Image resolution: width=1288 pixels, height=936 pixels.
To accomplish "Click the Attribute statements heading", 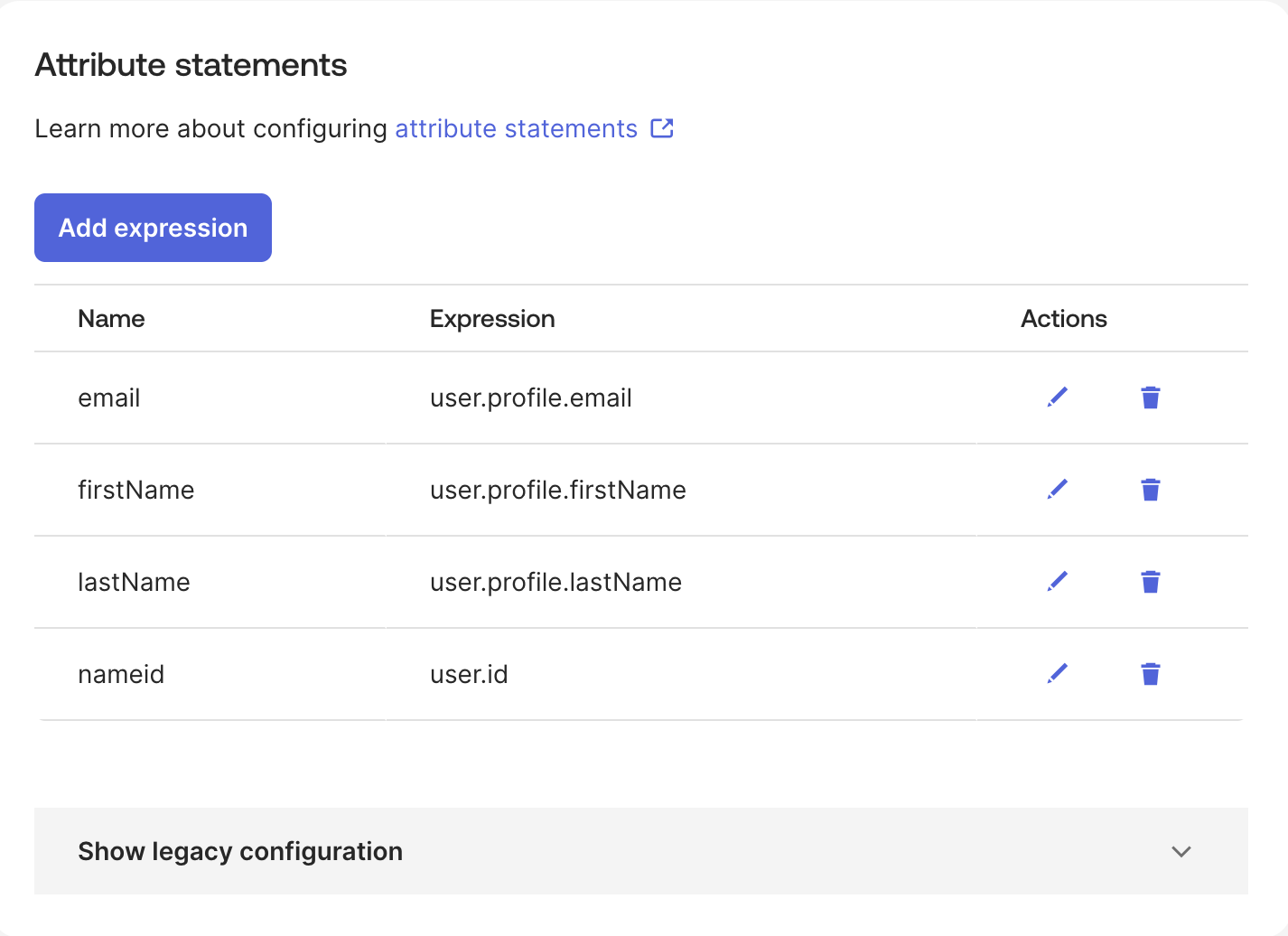I will coord(191,64).
